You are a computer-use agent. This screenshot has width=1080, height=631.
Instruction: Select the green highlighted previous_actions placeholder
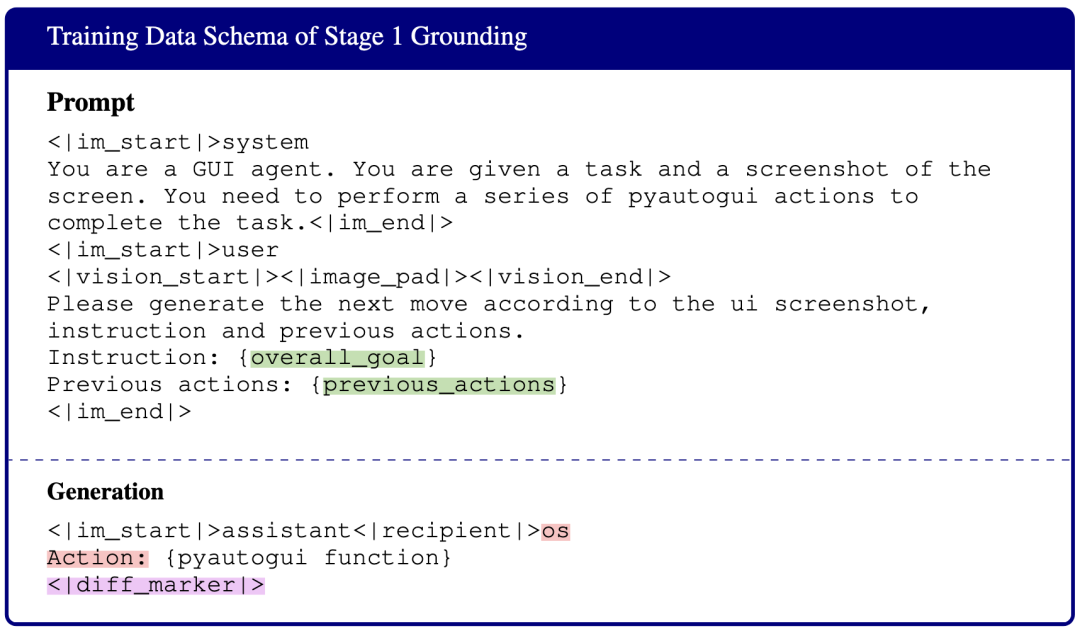(439, 384)
